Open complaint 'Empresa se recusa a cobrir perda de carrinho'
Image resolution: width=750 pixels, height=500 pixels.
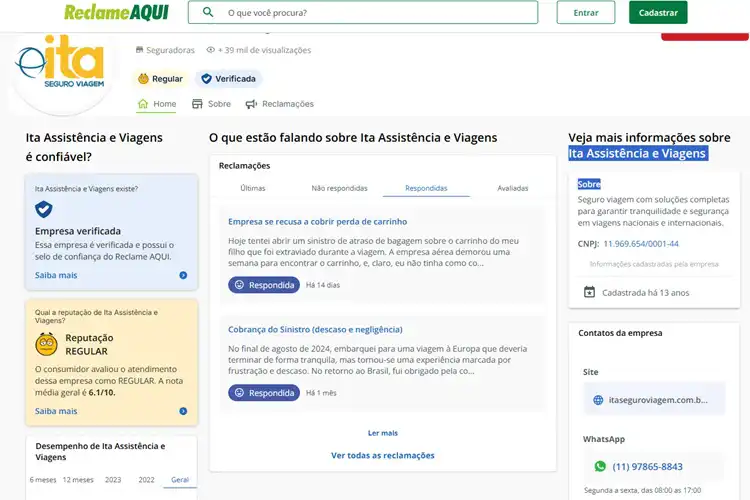[x=318, y=222]
